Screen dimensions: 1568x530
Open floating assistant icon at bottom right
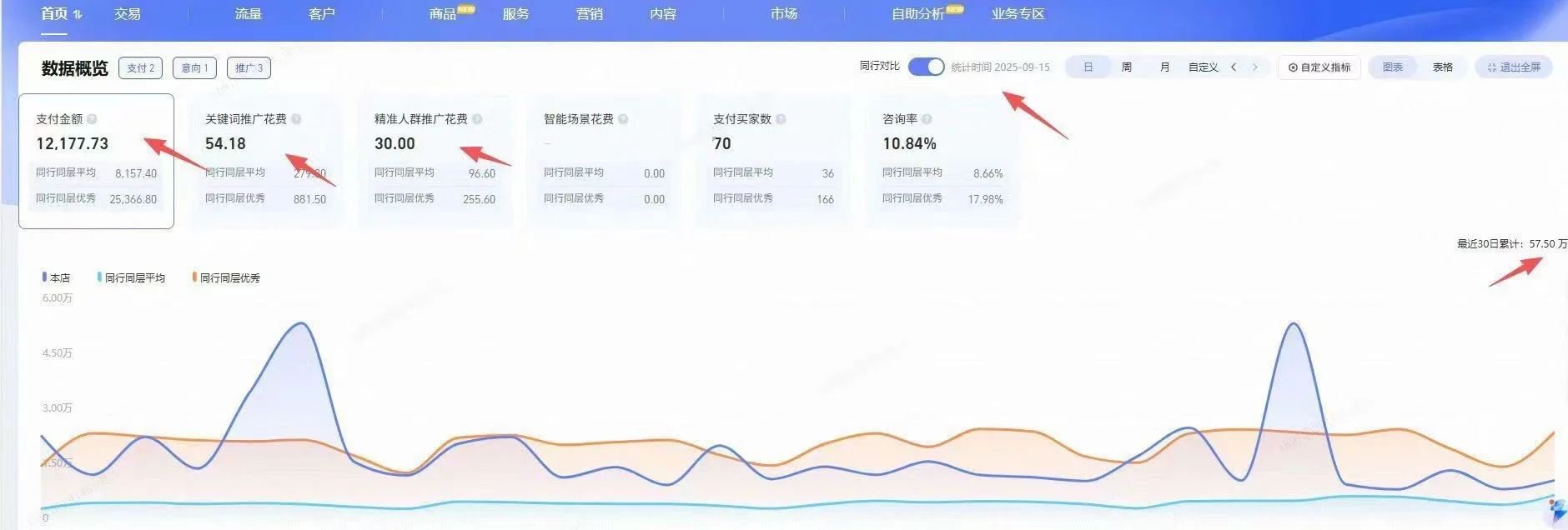[x=1557, y=512]
